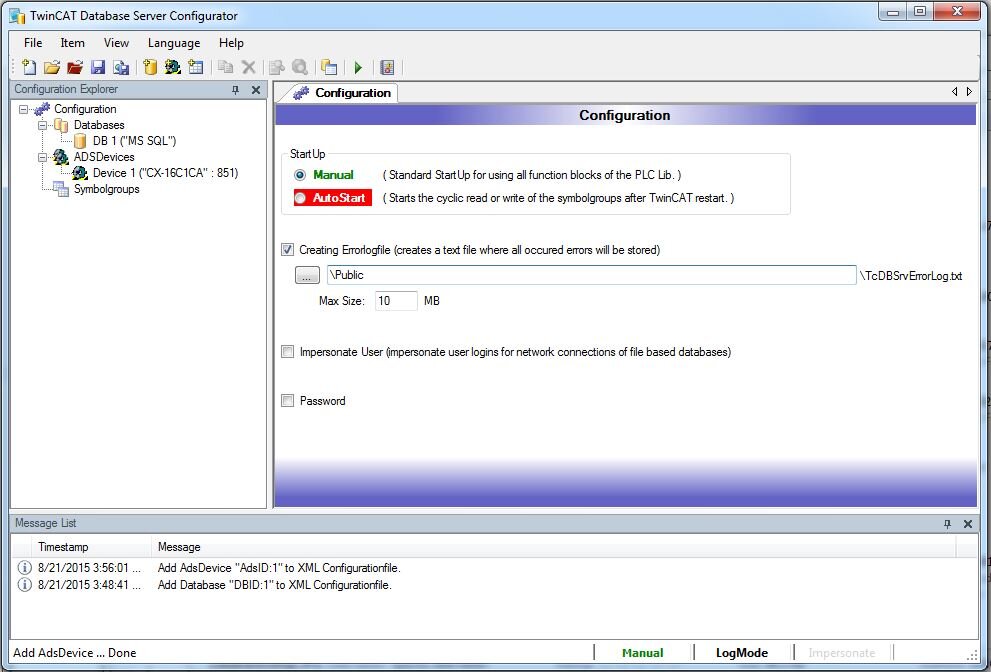Click the yellow Open folder toolbar icon
The width and height of the screenshot is (991, 672).
point(52,67)
